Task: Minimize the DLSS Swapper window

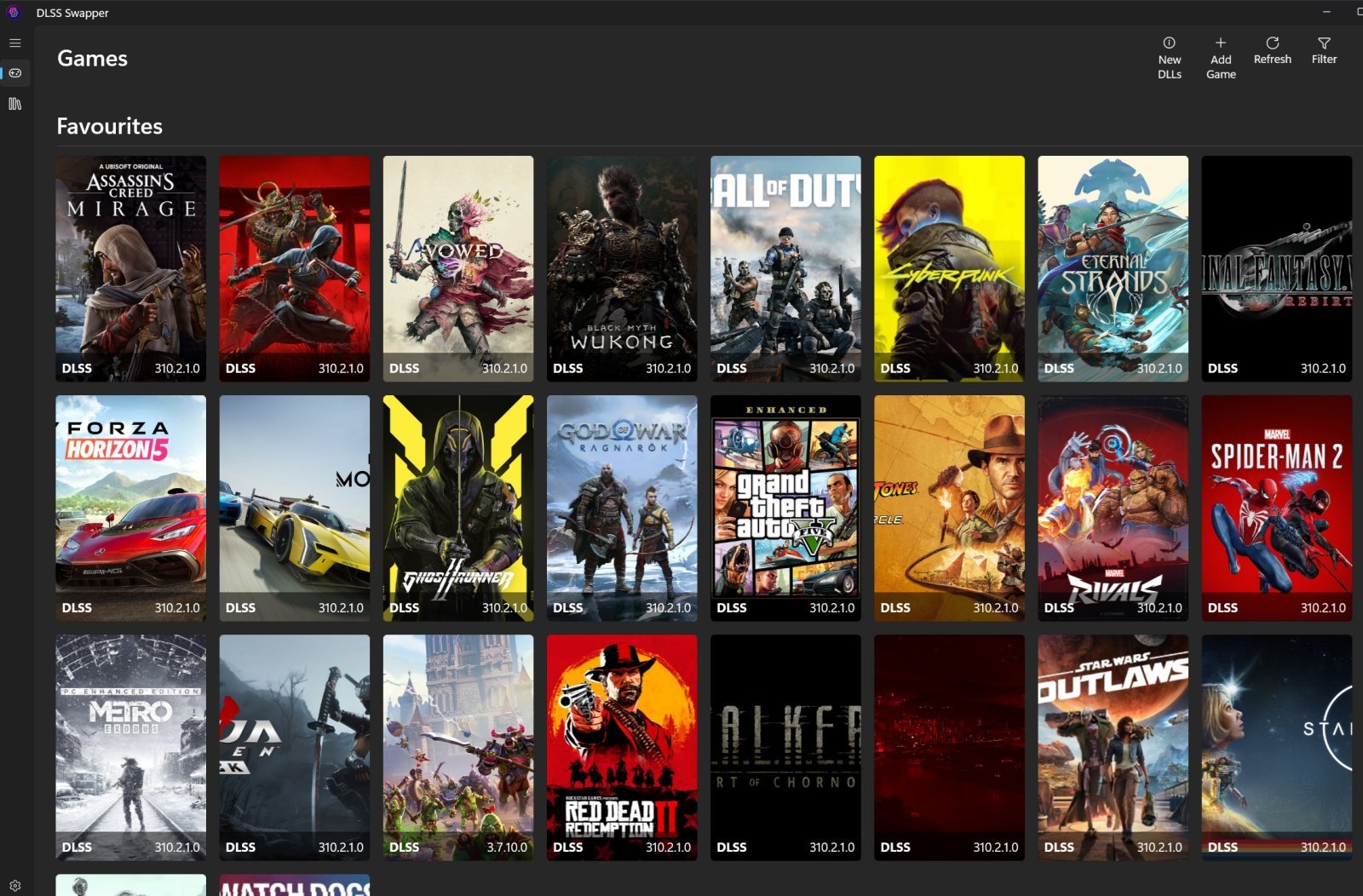Action: click(x=1326, y=12)
